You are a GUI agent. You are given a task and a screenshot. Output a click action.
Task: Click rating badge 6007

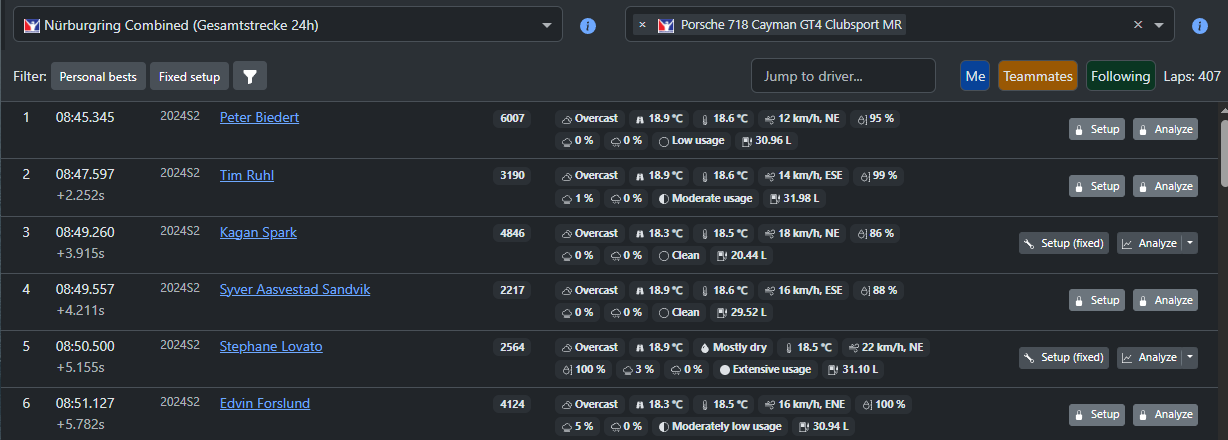(512, 118)
